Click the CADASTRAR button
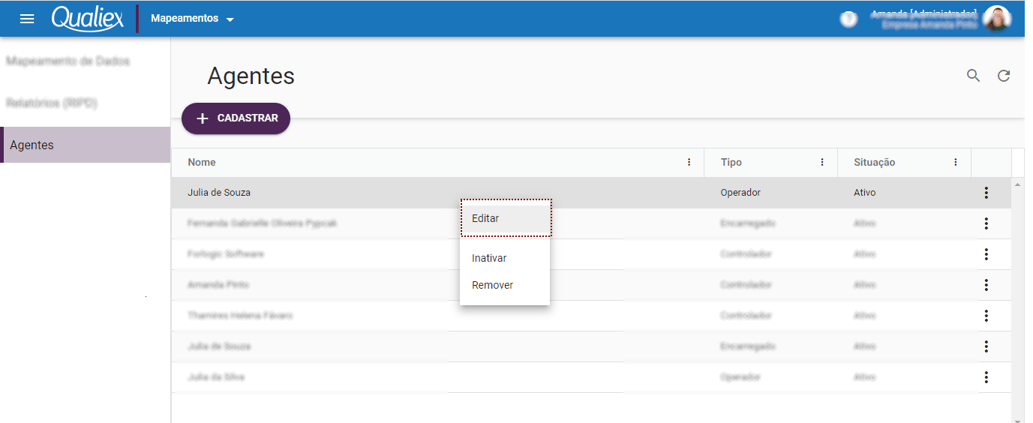Viewport: 1033px width, 423px height. [236, 119]
